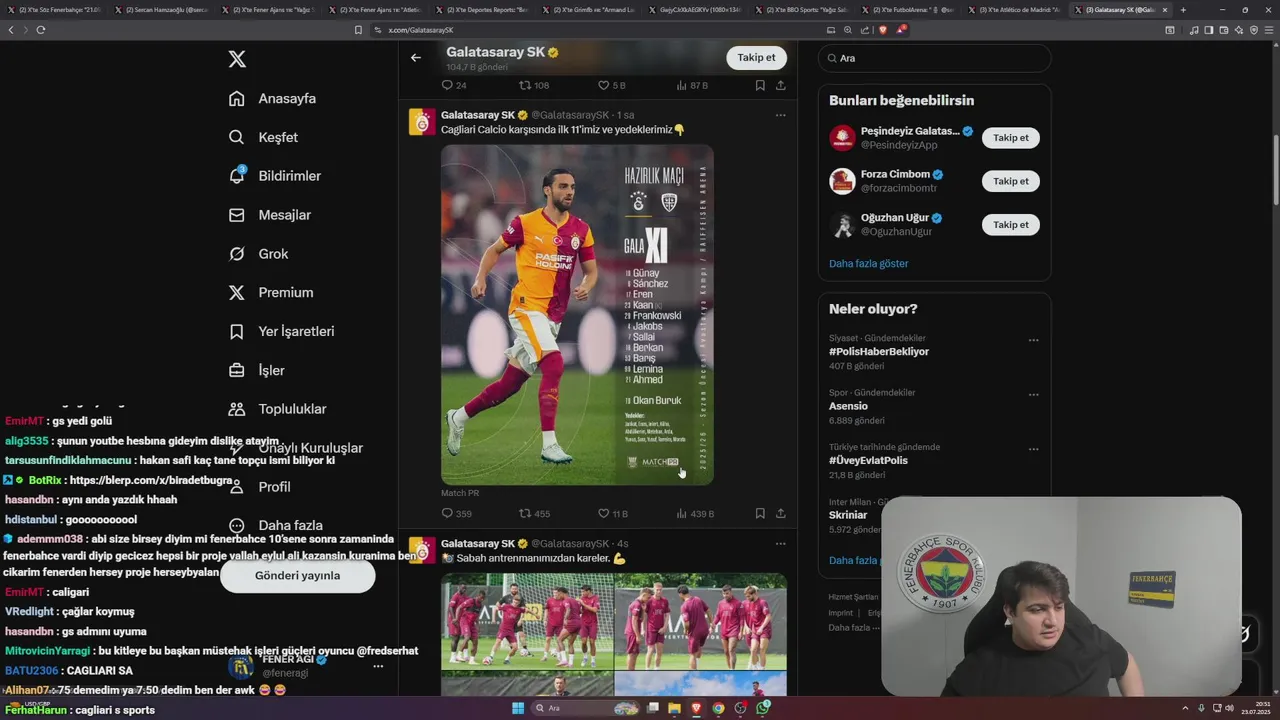Open Keşfet explore page

pos(263,137)
